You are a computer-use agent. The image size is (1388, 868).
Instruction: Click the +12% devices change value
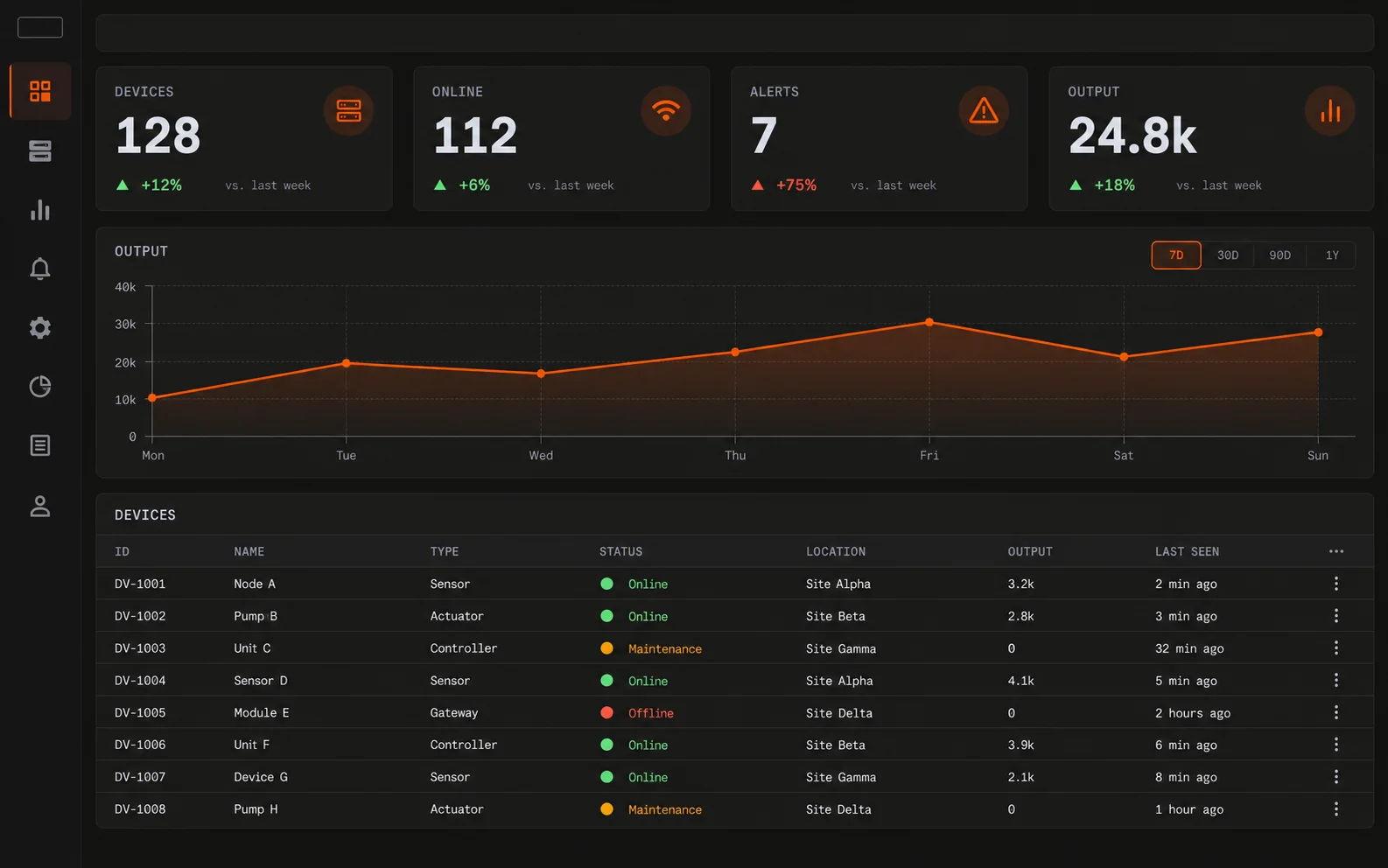(162, 185)
